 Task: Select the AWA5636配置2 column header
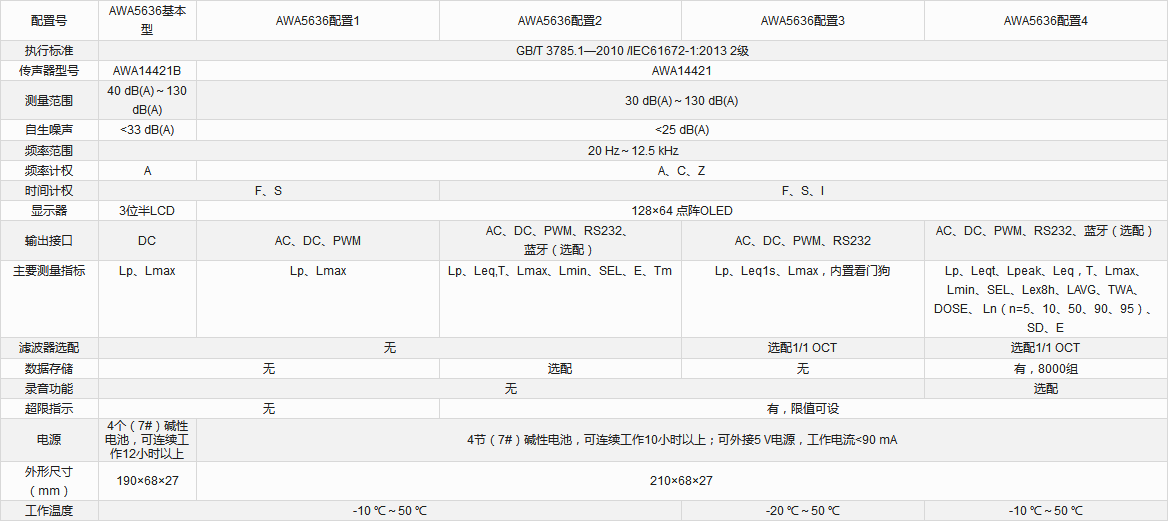[x=560, y=20]
